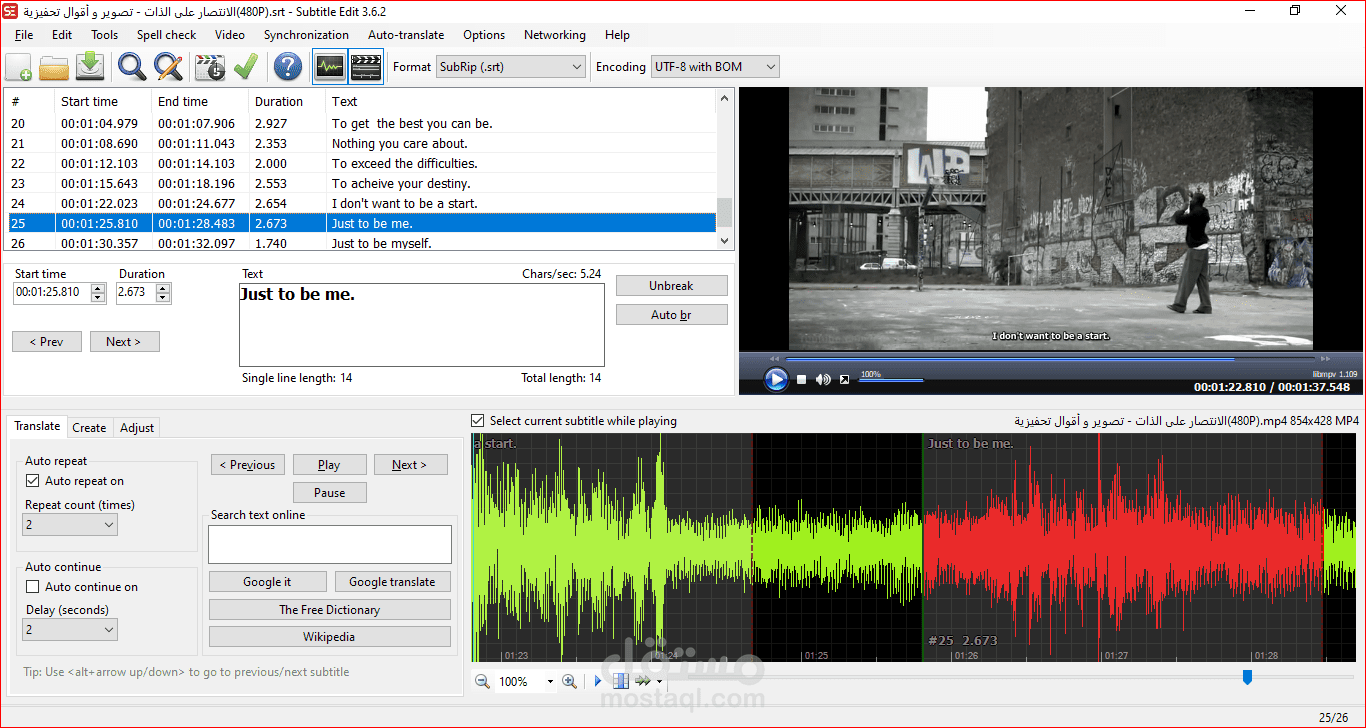Image resolution: width=1366 pixels, height=728 pixels.
Task: Run spell check with green checkmark icon
Action: click(x=246, y=67)
